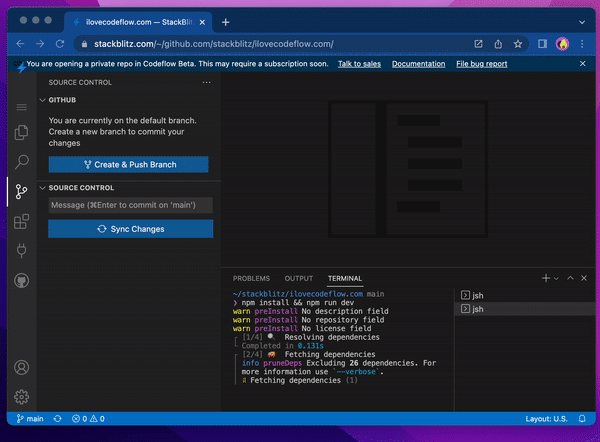Open notifications bell in status bar

pyautogui.click(x=584, y=419)
